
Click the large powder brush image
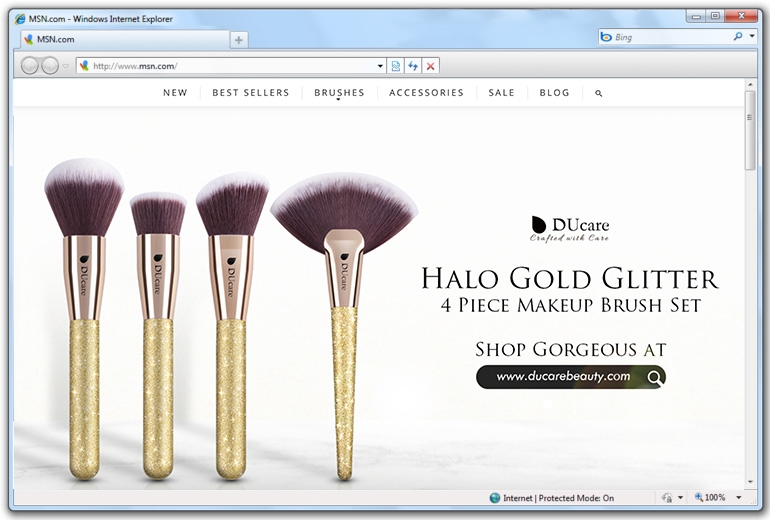click(84, 319)
